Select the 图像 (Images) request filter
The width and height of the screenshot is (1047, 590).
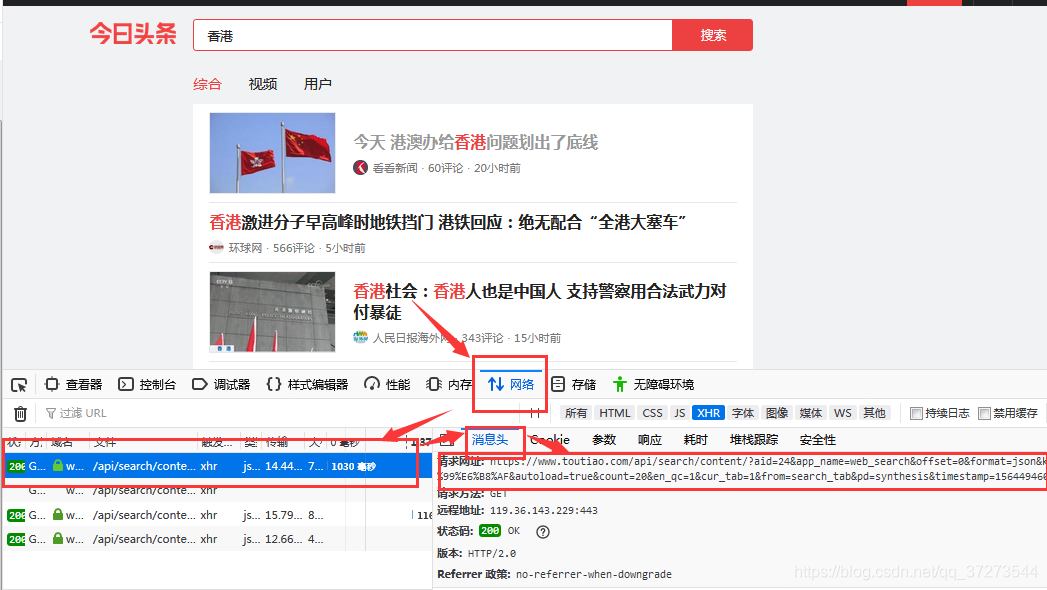coord(777,413)
